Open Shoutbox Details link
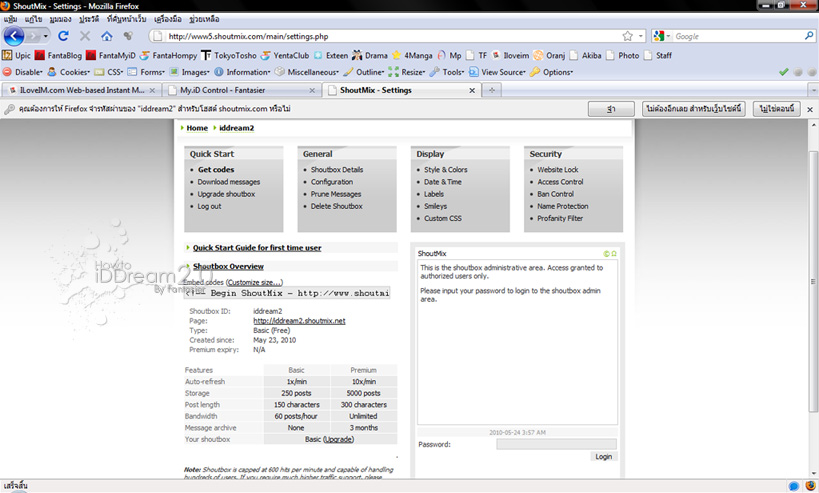The image size is (819, 493). pos(337,170)
